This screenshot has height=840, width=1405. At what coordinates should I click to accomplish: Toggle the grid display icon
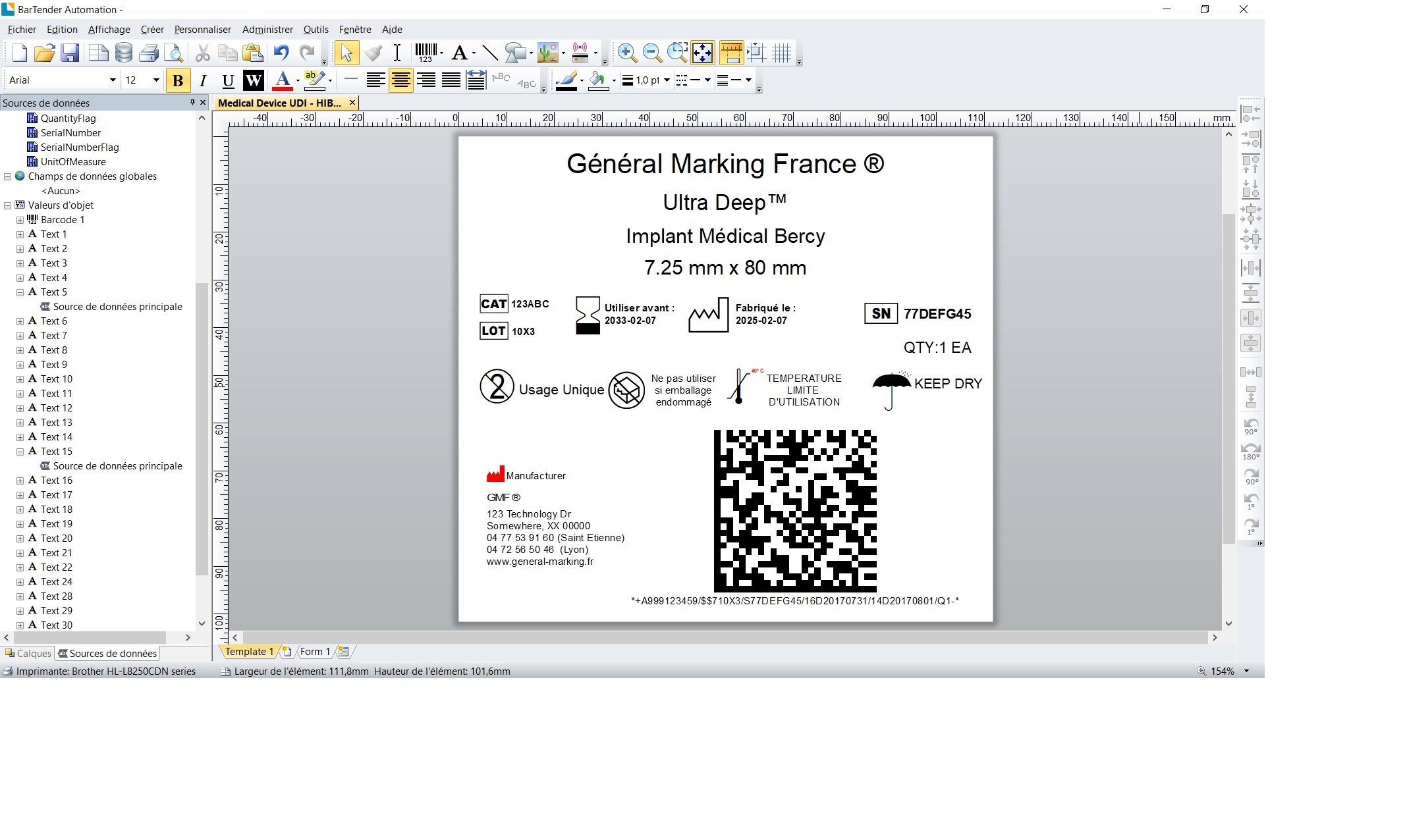click(782, 53)
